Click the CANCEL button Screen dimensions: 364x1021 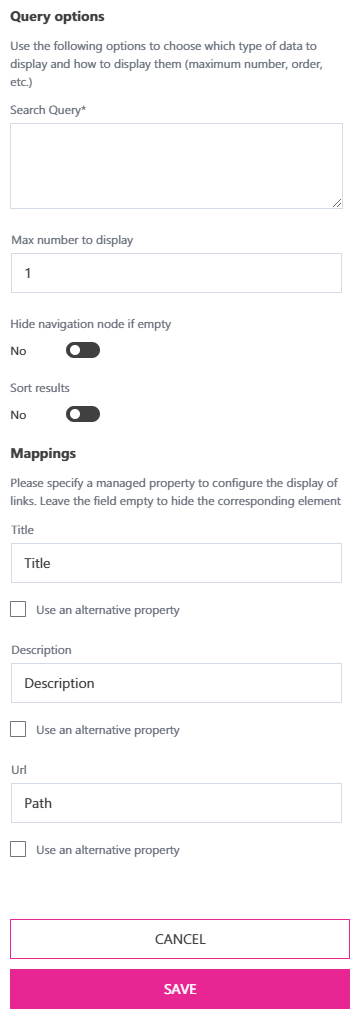click(180, 939)
